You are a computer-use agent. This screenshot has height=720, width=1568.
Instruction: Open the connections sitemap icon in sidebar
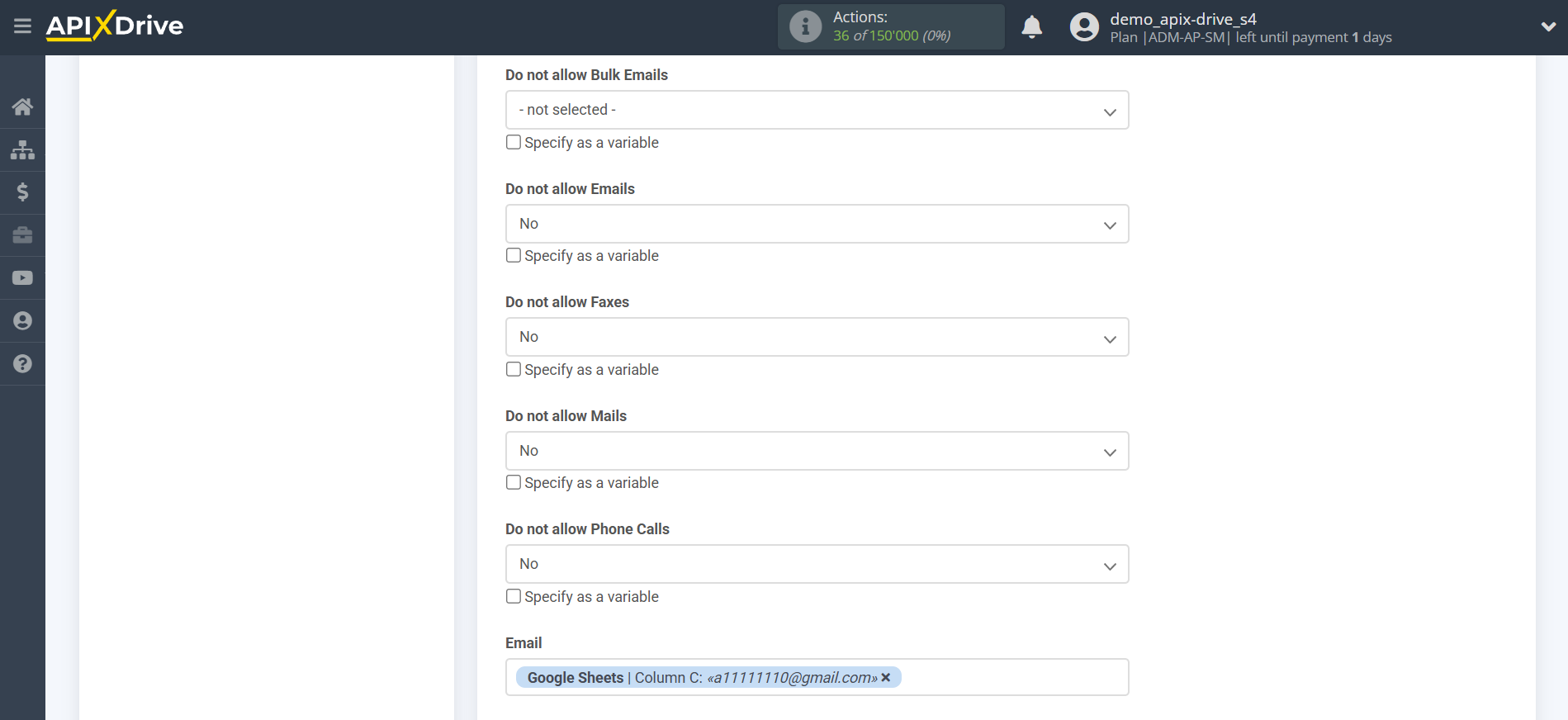(22, 149)
